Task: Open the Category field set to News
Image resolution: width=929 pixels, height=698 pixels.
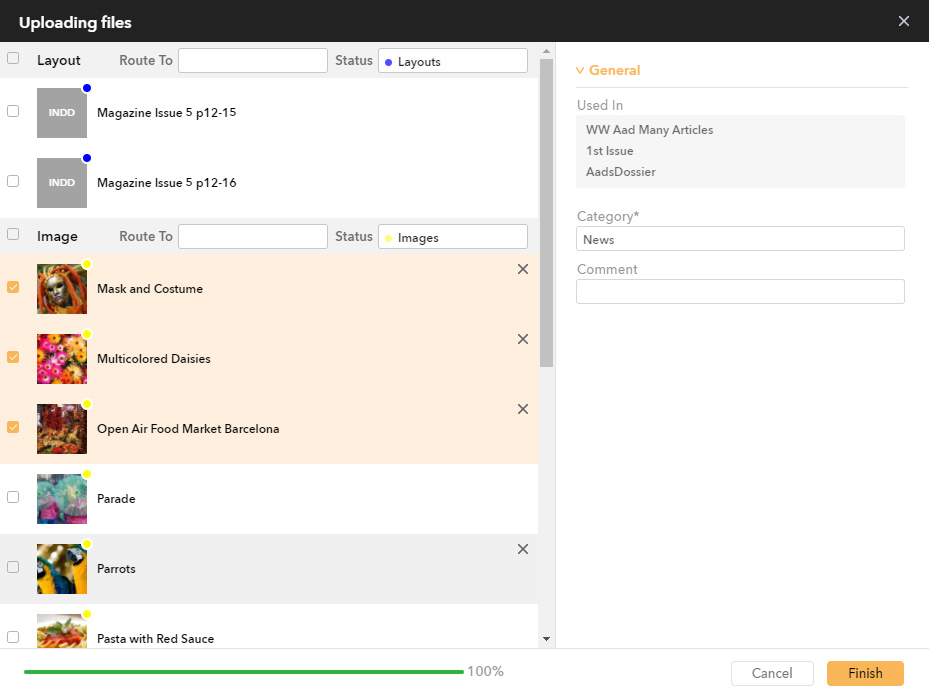Action: (x=740, y=239)
